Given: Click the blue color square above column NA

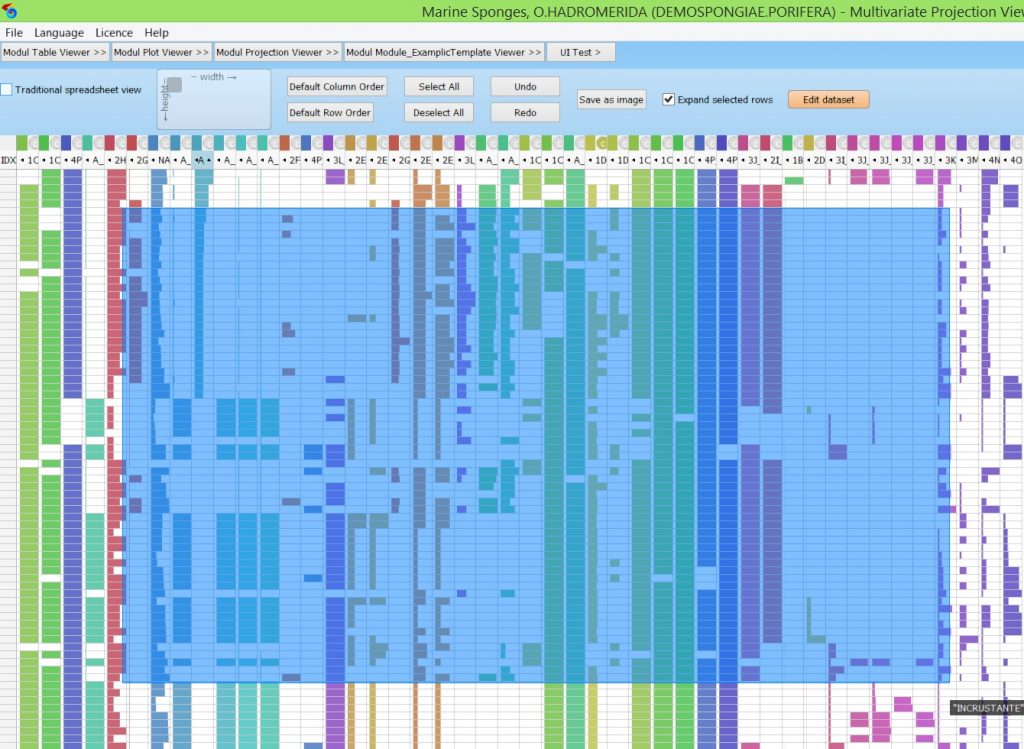Looking at the screenshot, I should [x=153, y=143].
